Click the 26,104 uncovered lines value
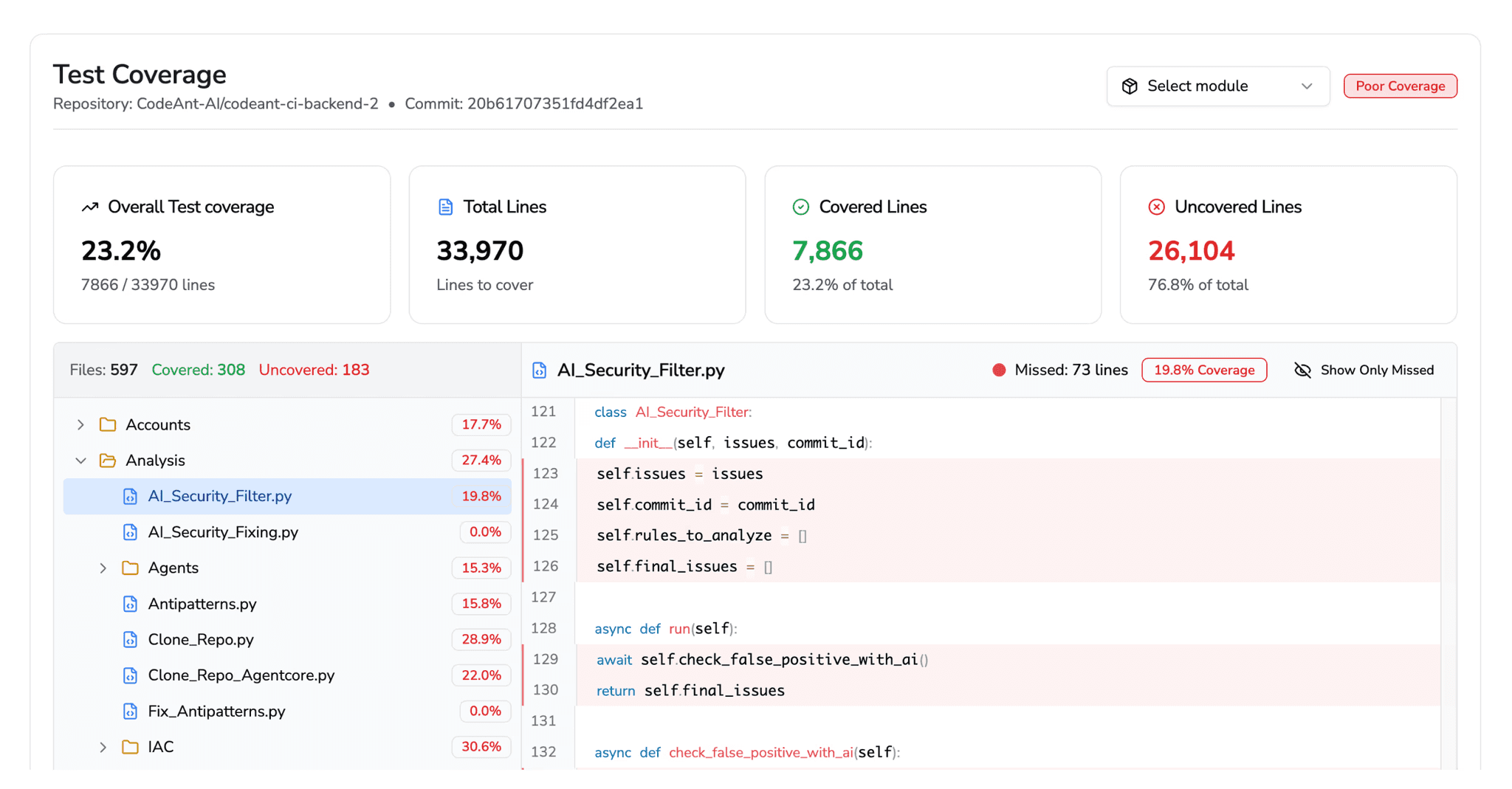The width and height of the screenshot is (1512, 789). (1191, 251)
